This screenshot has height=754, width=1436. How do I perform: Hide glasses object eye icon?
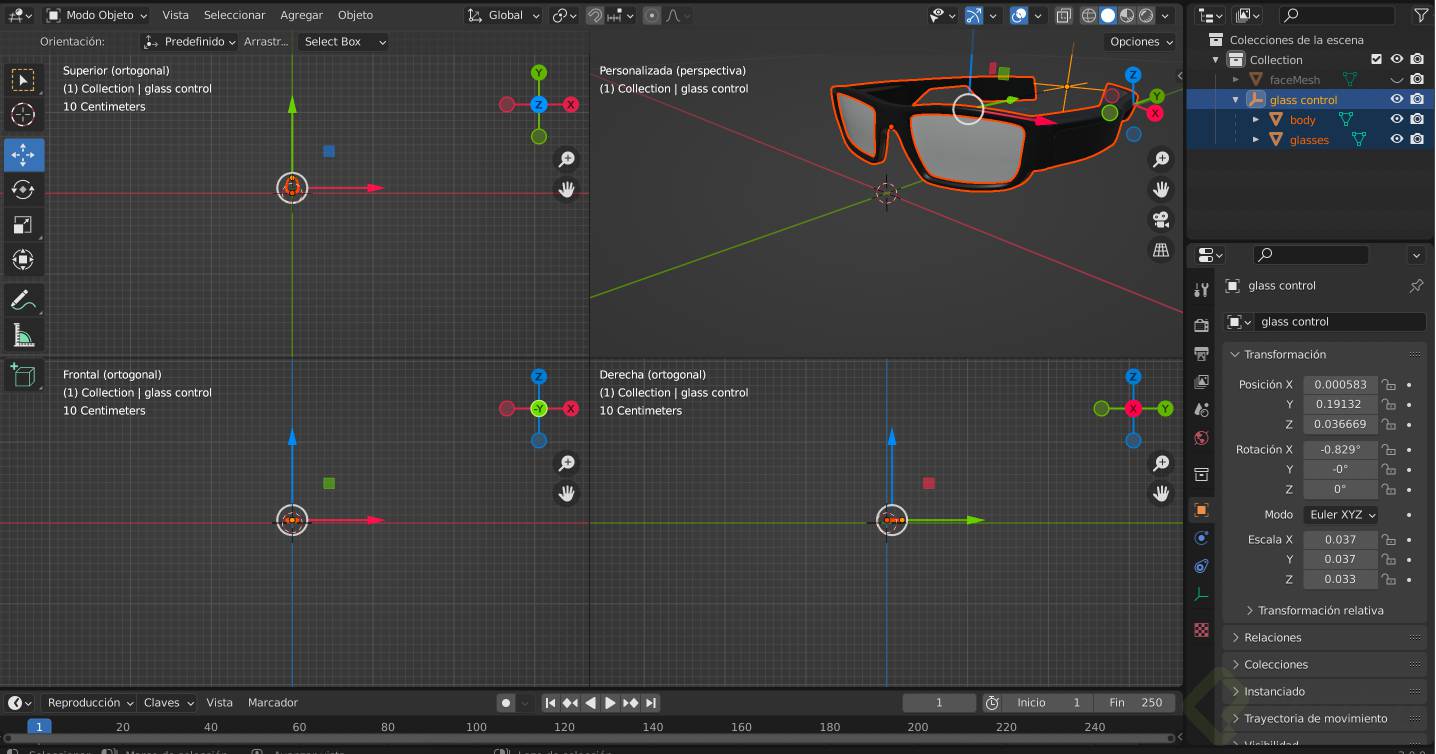1397,140
